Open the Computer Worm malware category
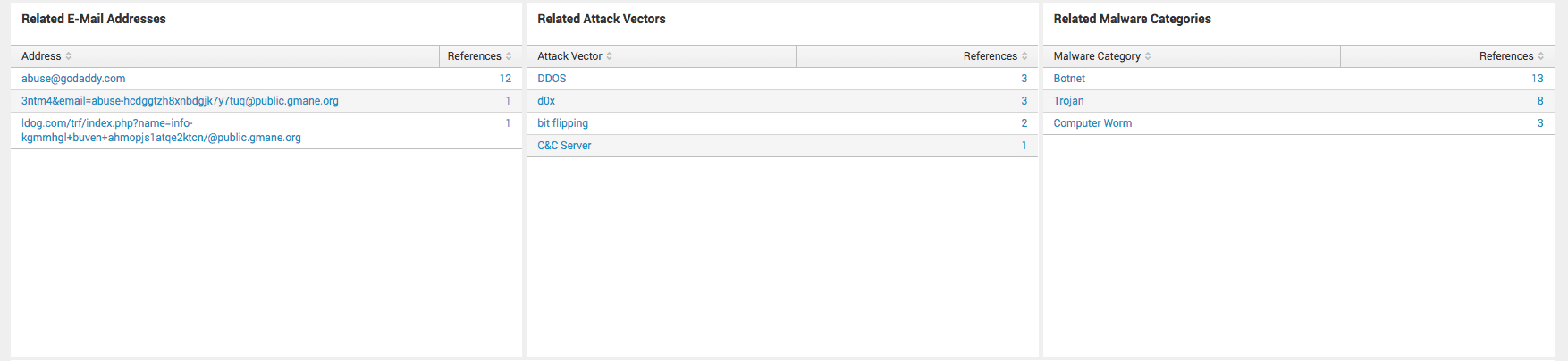The height and width of the screenshot is (361, 1568). pyautogui.click(x=1092, y=123)
